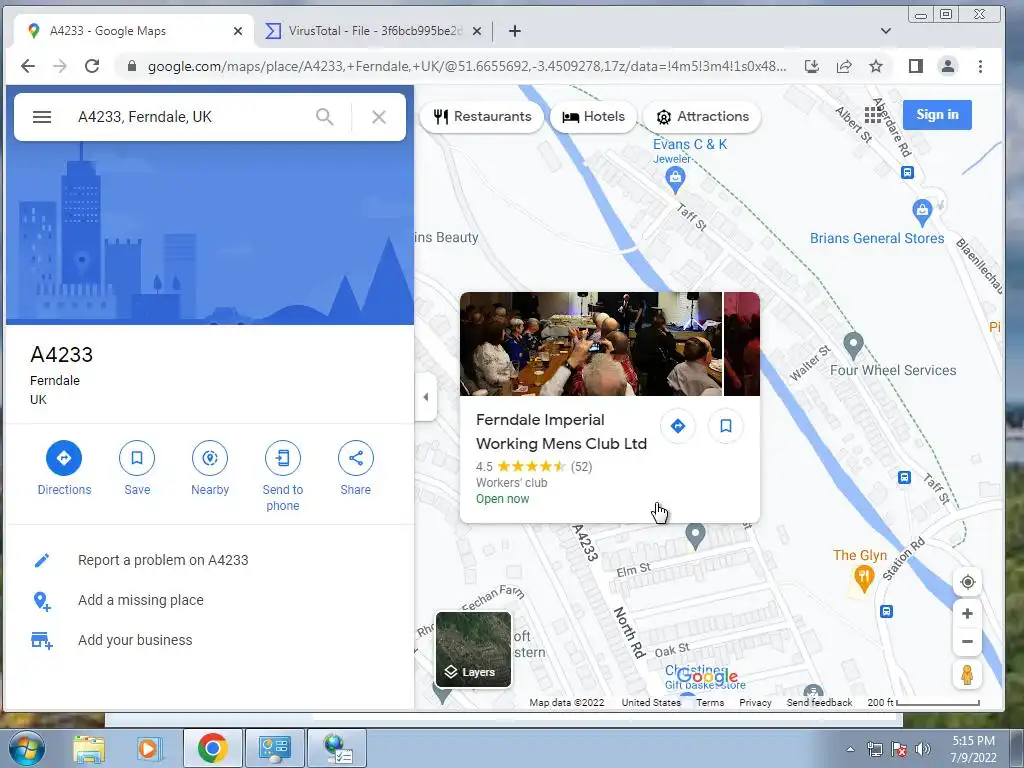Open the Privacy link on the map
Viewport: 1024px width, 768px height.
[x=755, y=703]
